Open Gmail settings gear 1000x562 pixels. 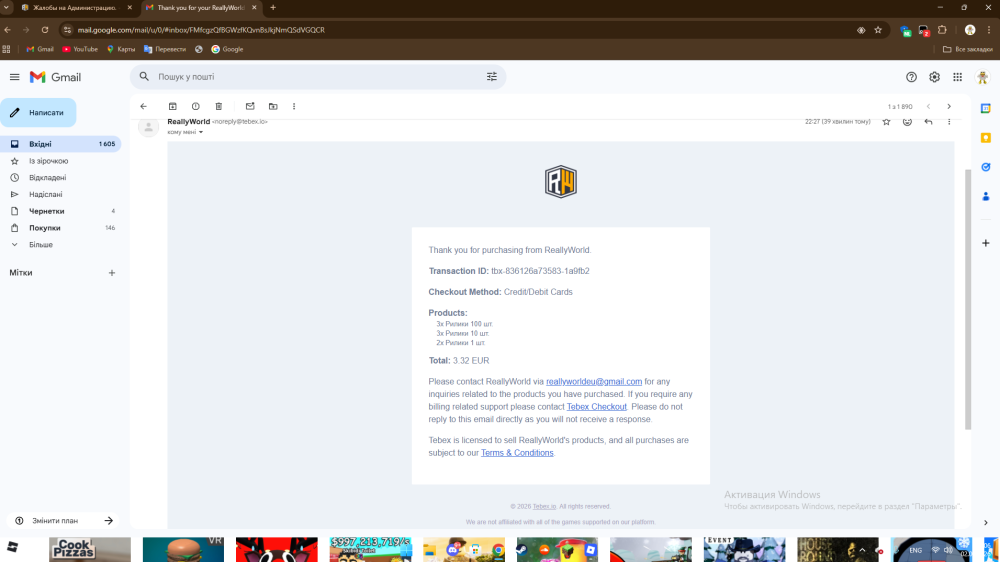point(934,77)
